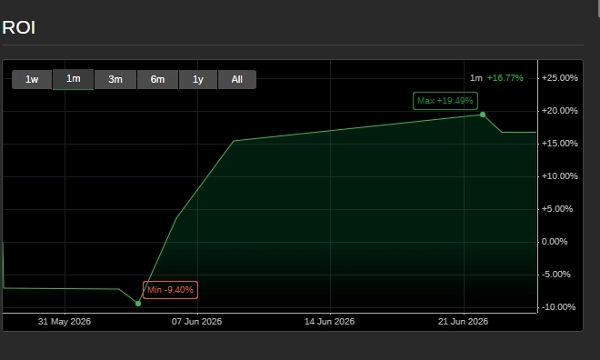Switch chart to 1y range
This screenshot has height=360, width=600.
pos(198,80)
